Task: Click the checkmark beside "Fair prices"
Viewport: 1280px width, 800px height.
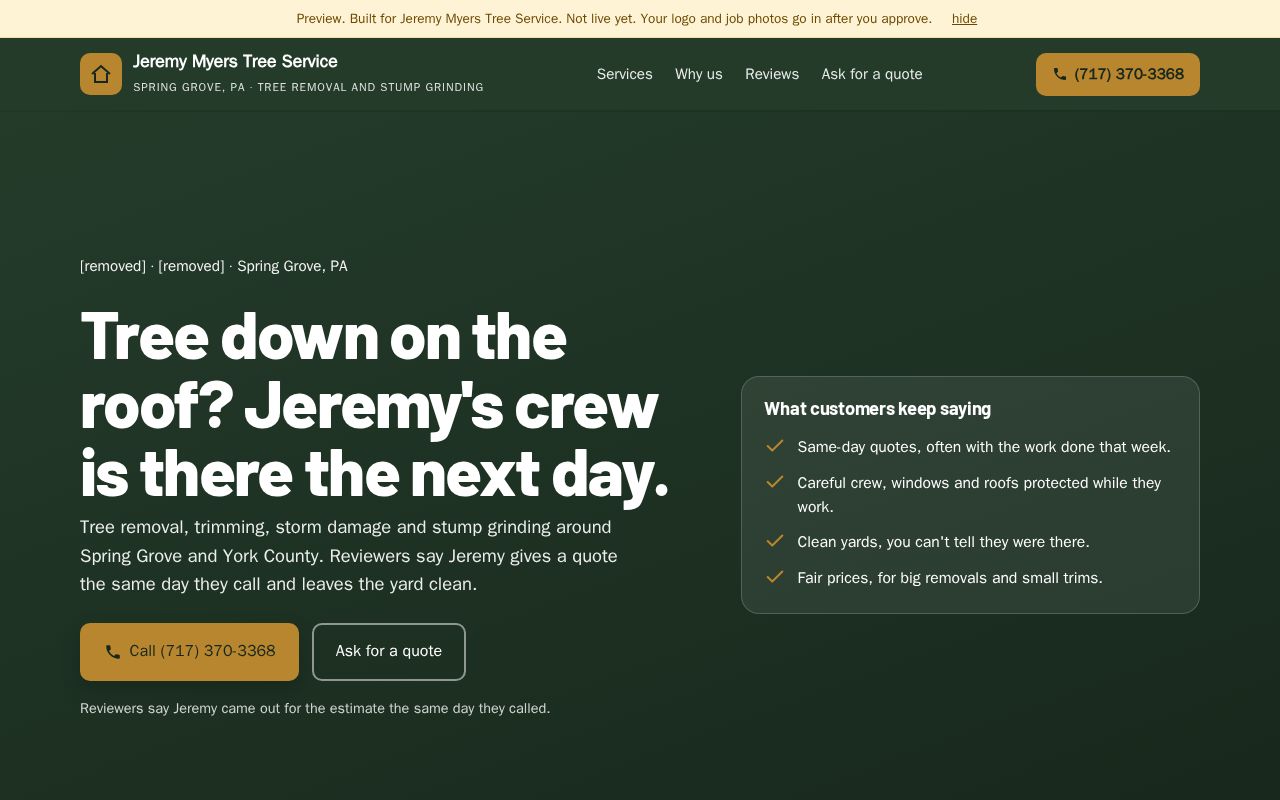Action: coord(774,577)
